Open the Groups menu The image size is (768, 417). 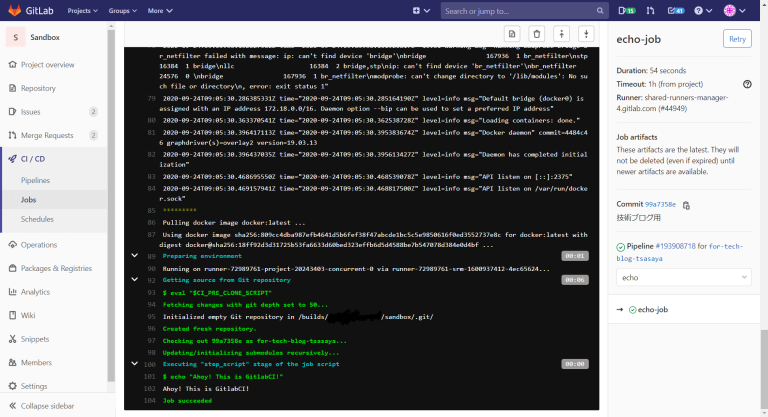122,10
